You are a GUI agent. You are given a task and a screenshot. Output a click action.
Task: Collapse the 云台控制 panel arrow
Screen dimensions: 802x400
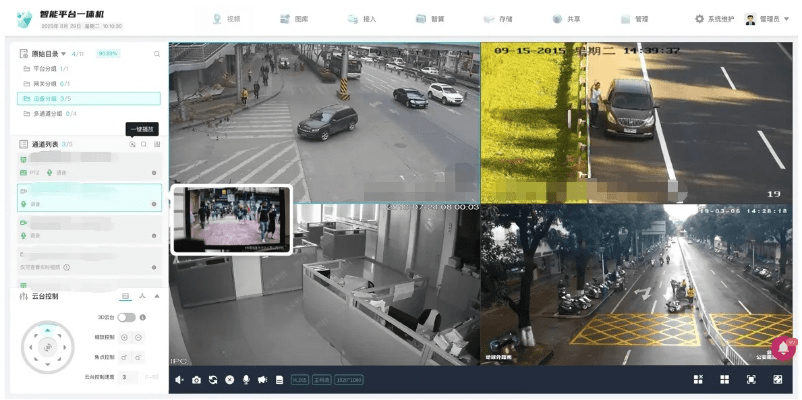click(157, 296)
